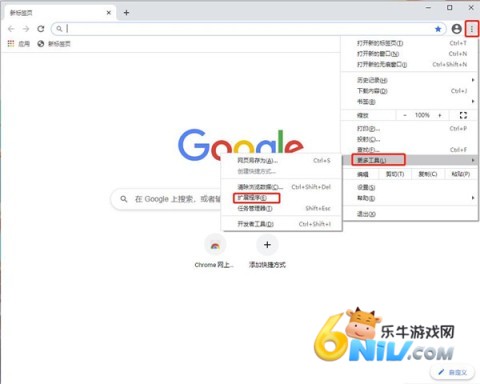480x384 pixels.
Task: Toggle fullscreen icon in zoom row
Action: (463, 115)
